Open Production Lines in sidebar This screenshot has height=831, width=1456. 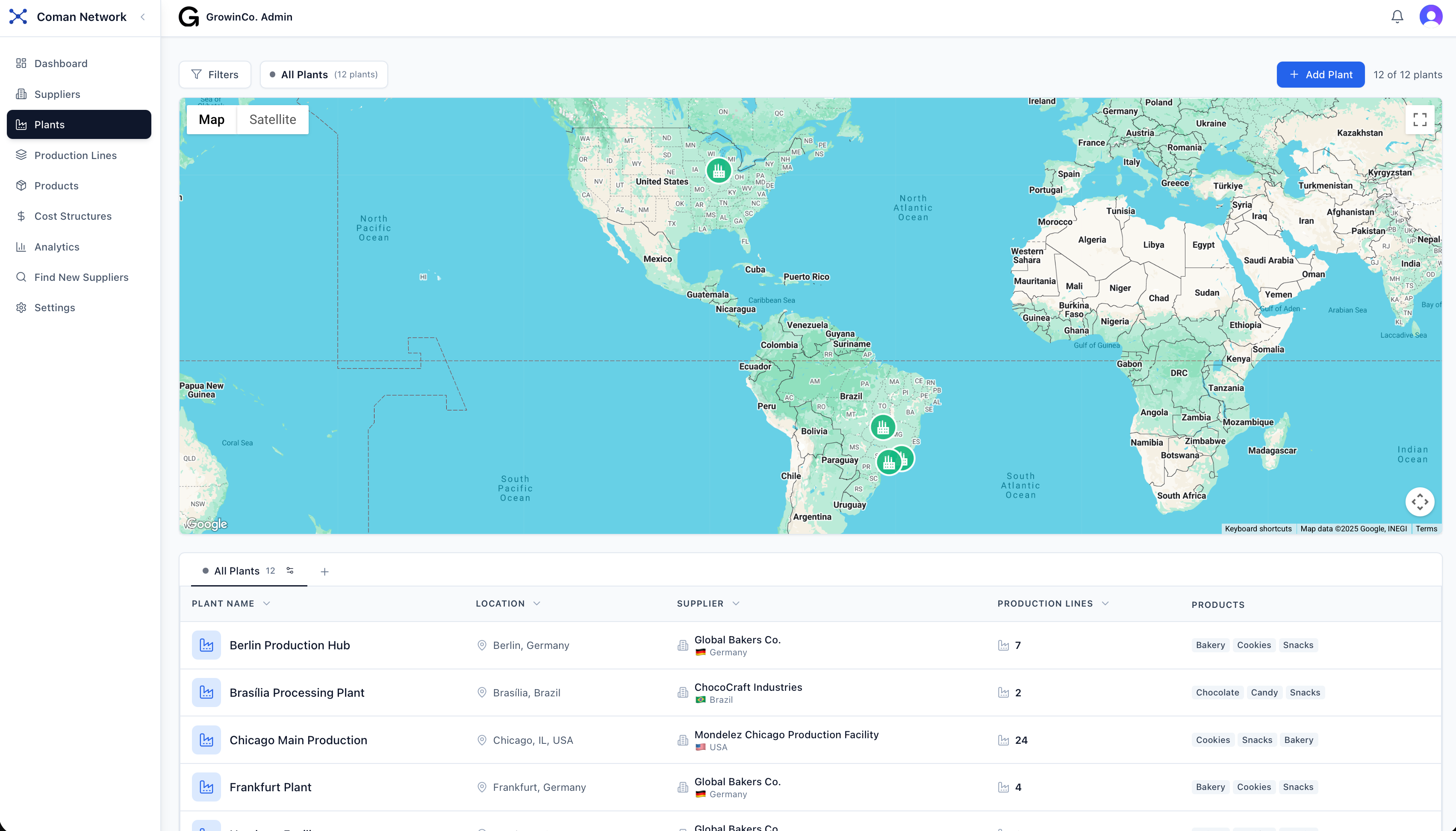[75, 155]
